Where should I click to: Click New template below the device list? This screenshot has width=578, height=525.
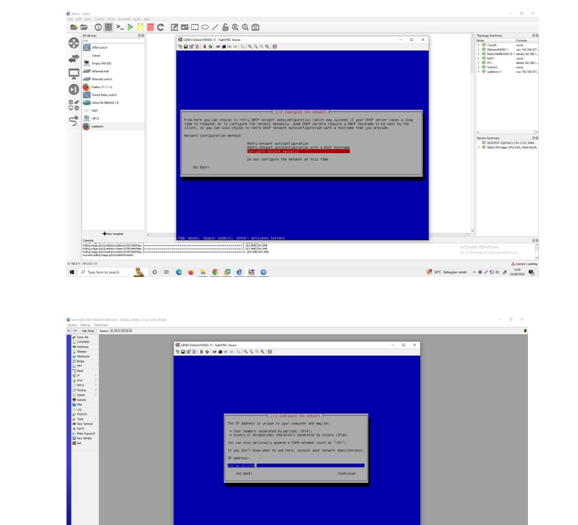click(113, 234)
